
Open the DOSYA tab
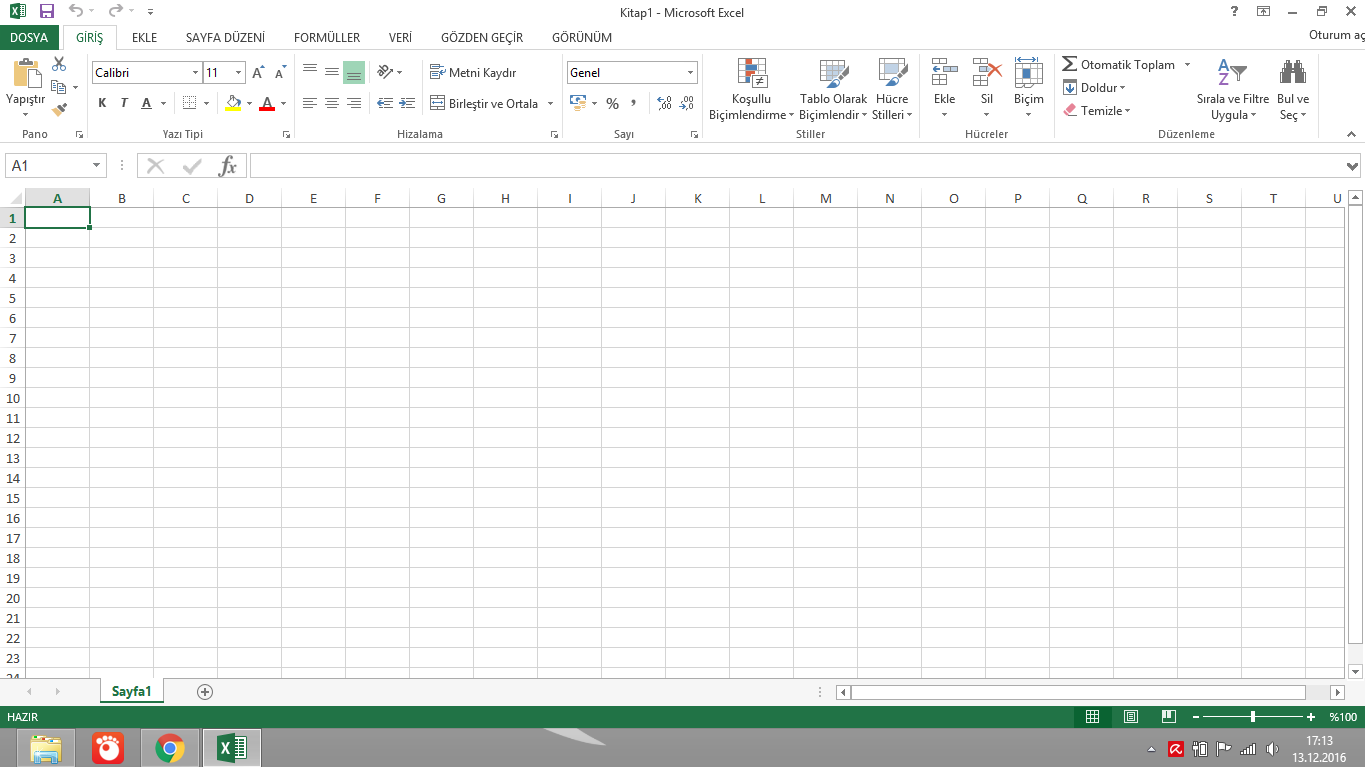click(29, 37)
